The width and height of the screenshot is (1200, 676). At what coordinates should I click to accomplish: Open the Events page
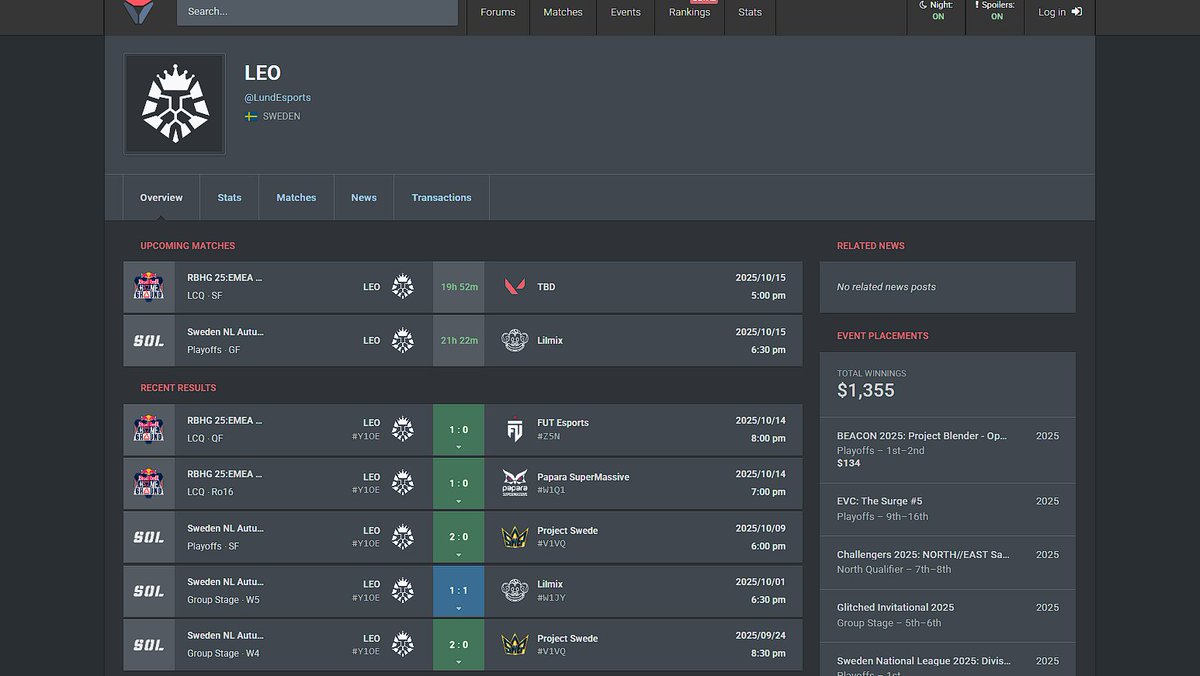[626, 12]
